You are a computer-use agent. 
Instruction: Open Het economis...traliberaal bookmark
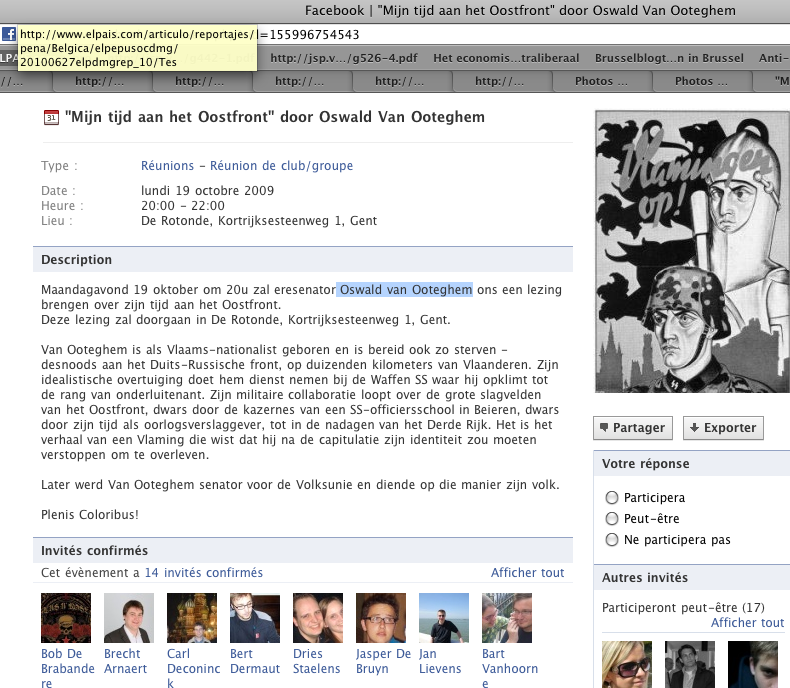[506, 58]
